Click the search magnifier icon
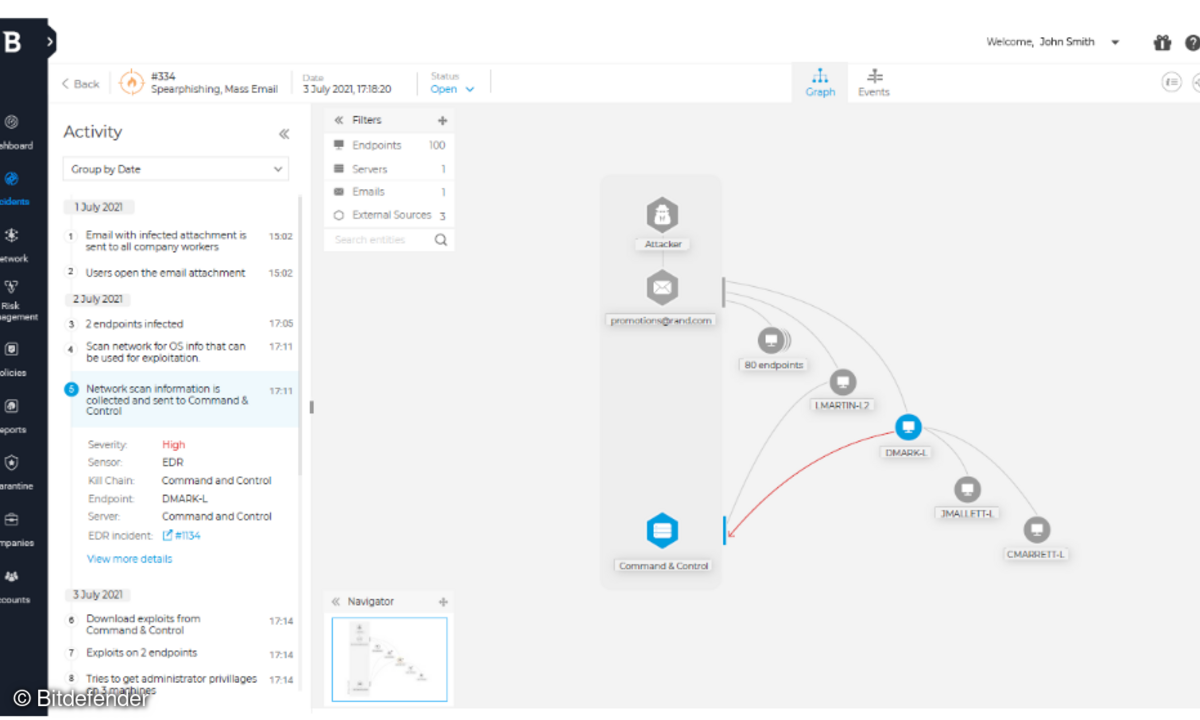 point(441,240)
